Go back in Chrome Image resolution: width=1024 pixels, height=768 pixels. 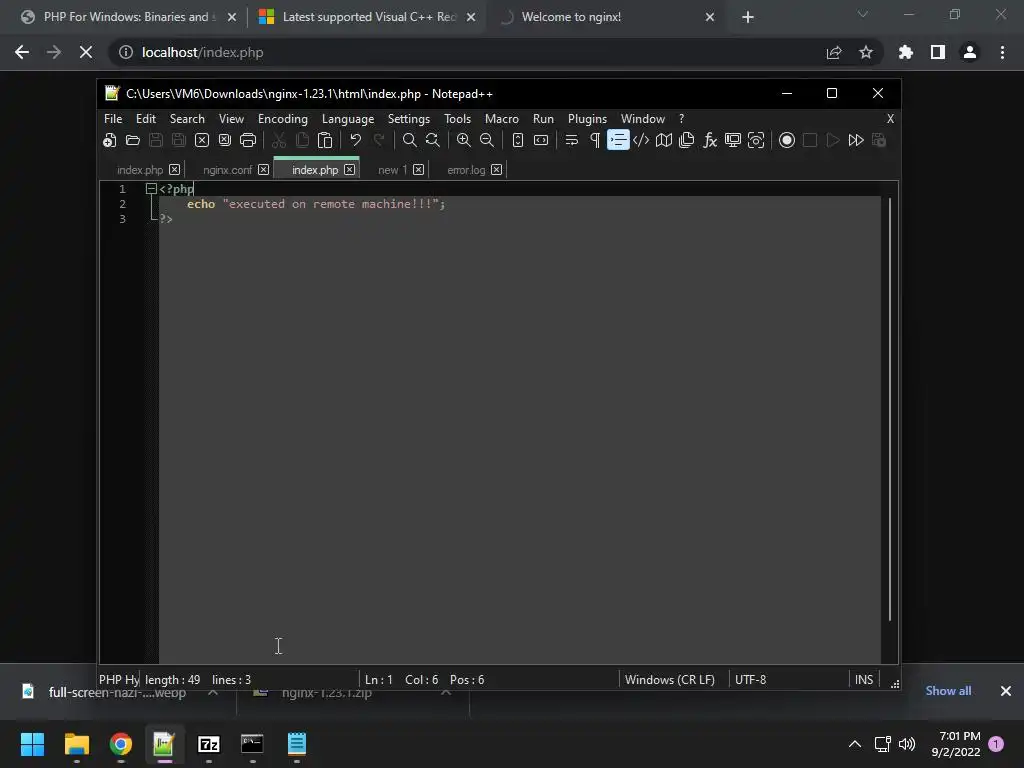point(22,52)
